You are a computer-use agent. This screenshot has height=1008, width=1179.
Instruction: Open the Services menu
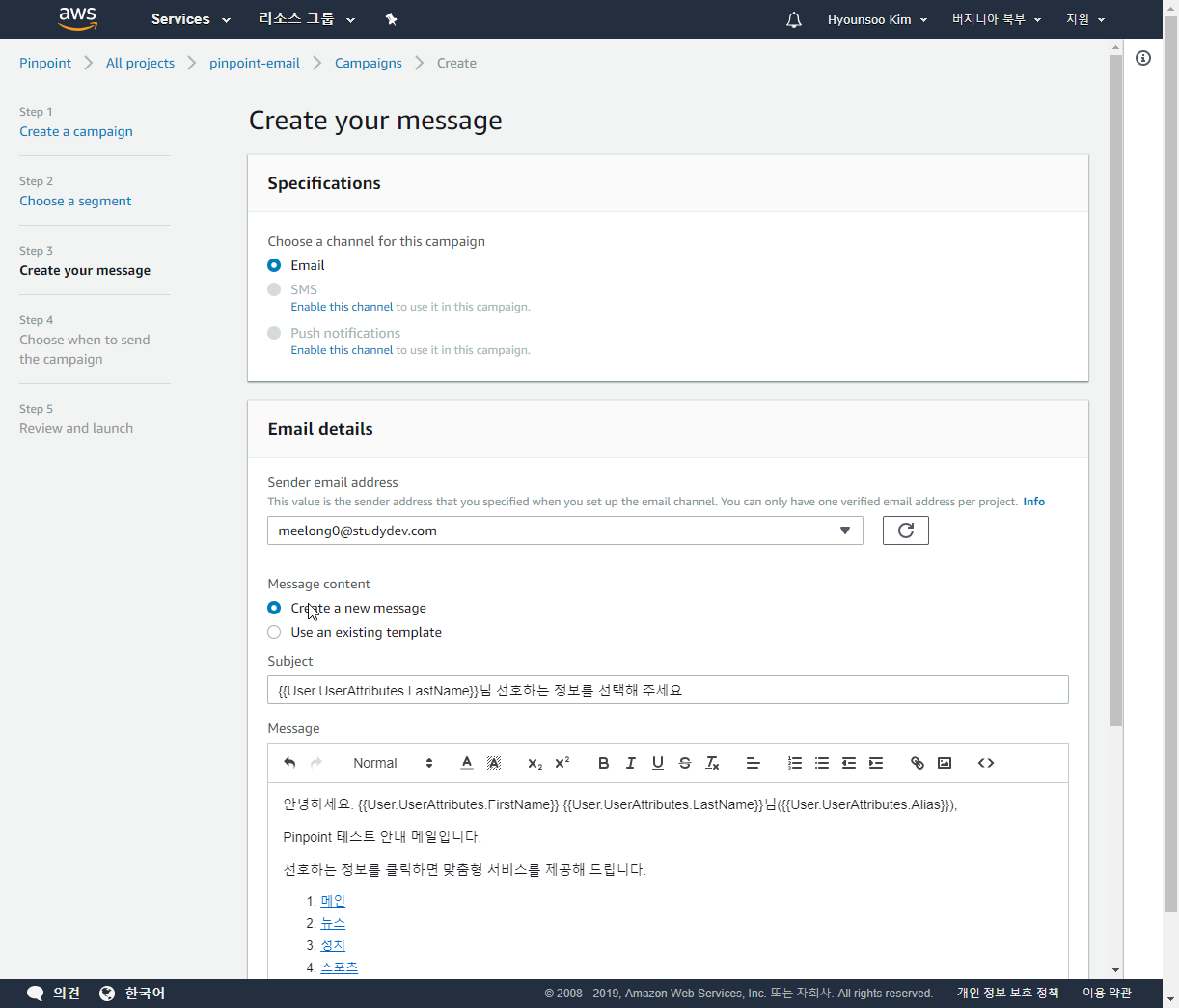191,19
